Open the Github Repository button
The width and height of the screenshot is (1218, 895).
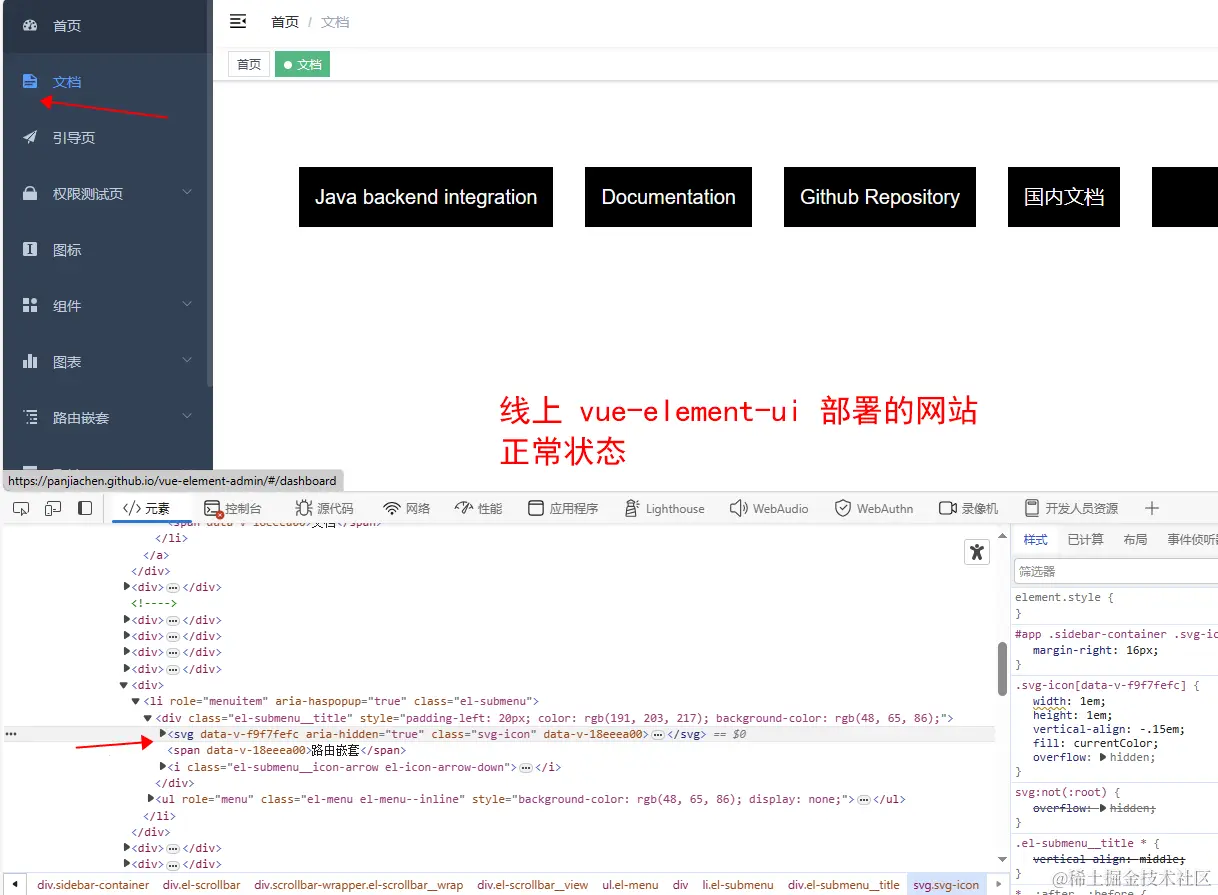tap(880, 197)
